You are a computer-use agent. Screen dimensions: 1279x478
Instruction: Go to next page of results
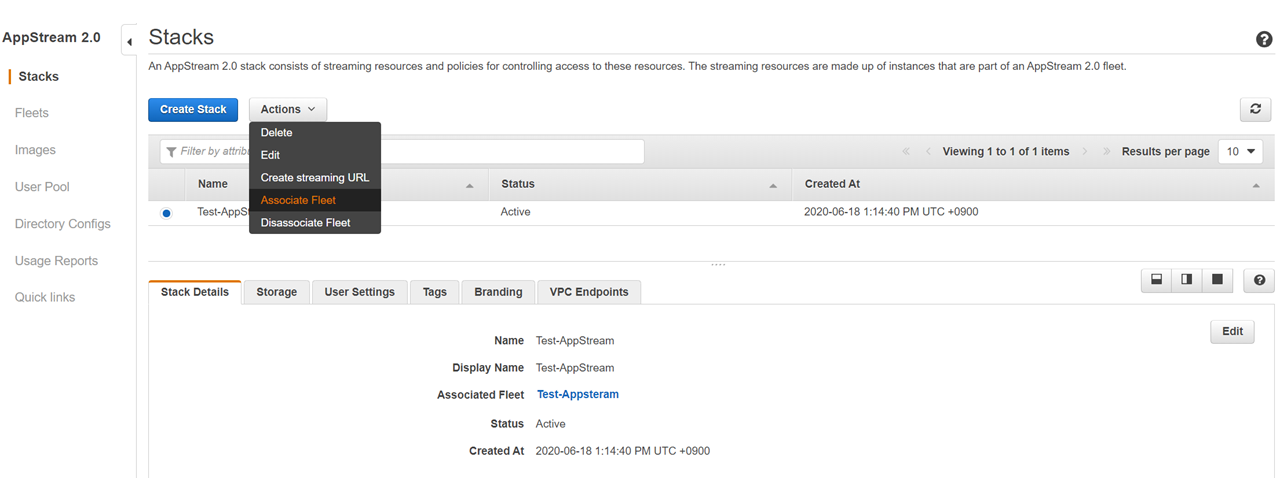click(x=1085, y=152)
